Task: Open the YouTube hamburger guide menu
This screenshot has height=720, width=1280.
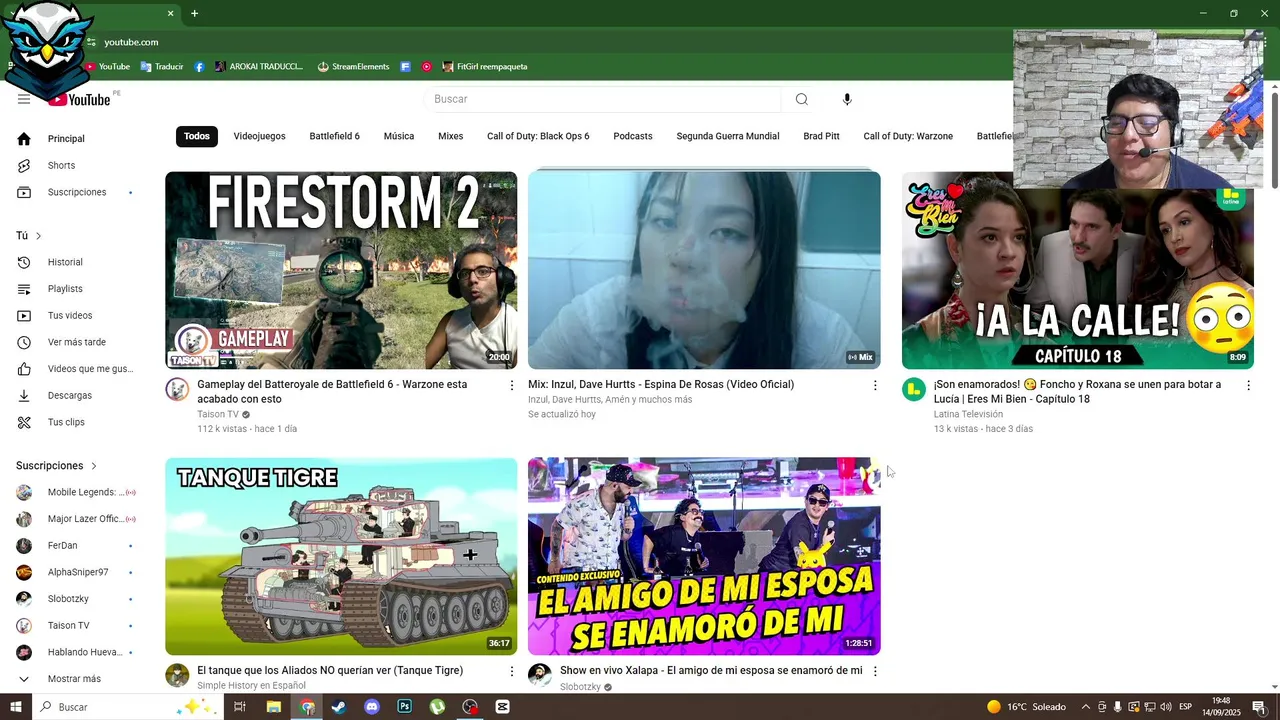Action: click(24, 99)
